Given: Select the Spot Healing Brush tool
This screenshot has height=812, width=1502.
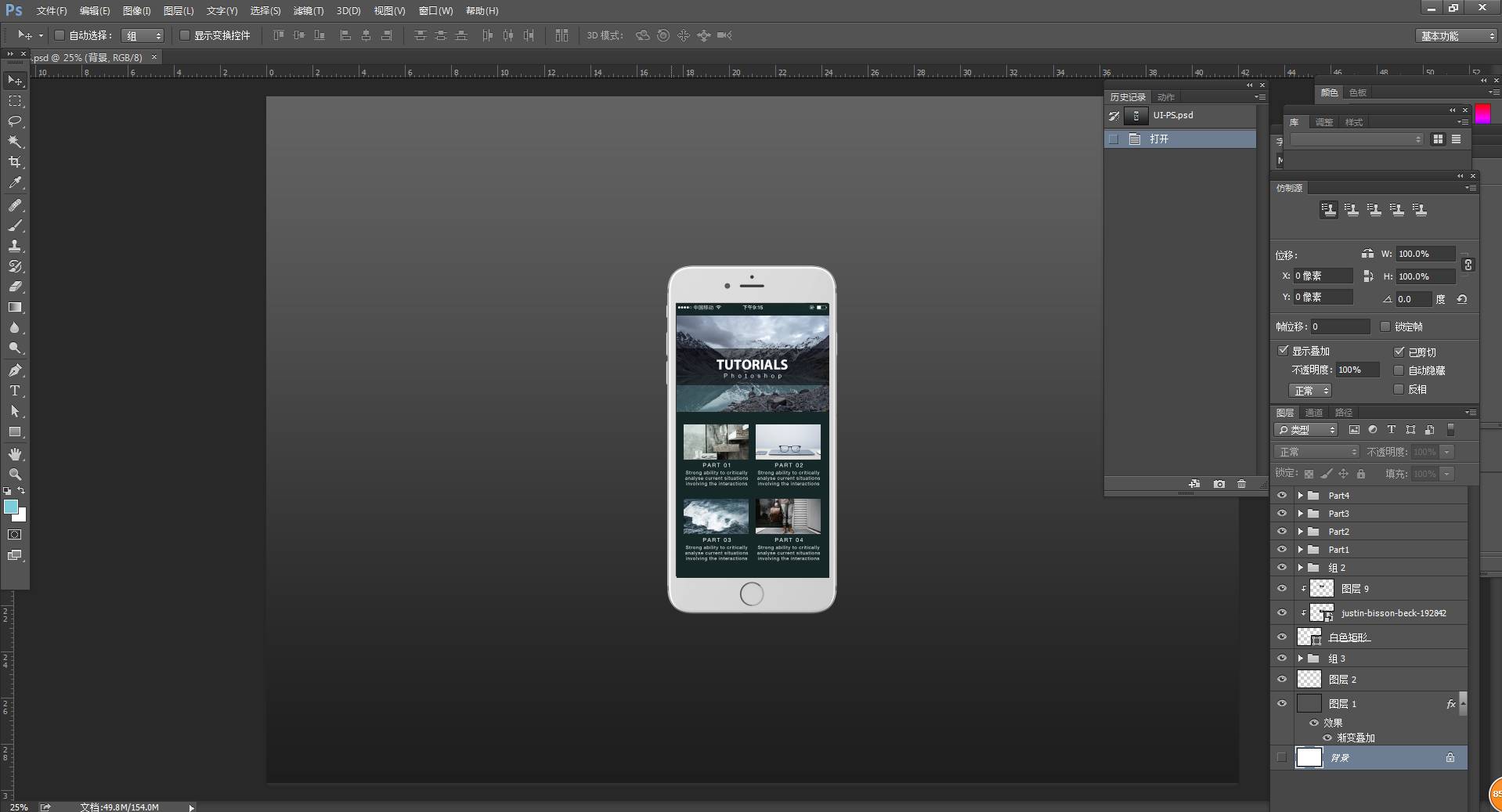Looking at the screenshot, I should [15, 205].
